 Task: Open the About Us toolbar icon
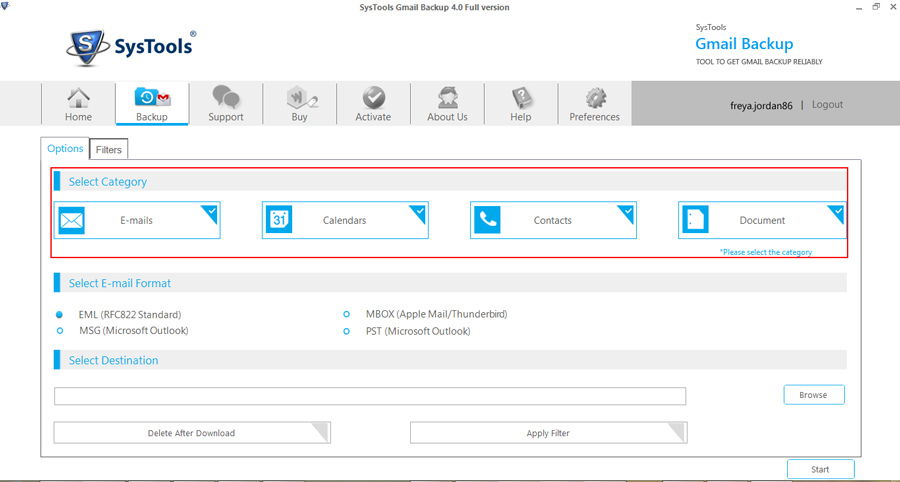click(447, 98)
